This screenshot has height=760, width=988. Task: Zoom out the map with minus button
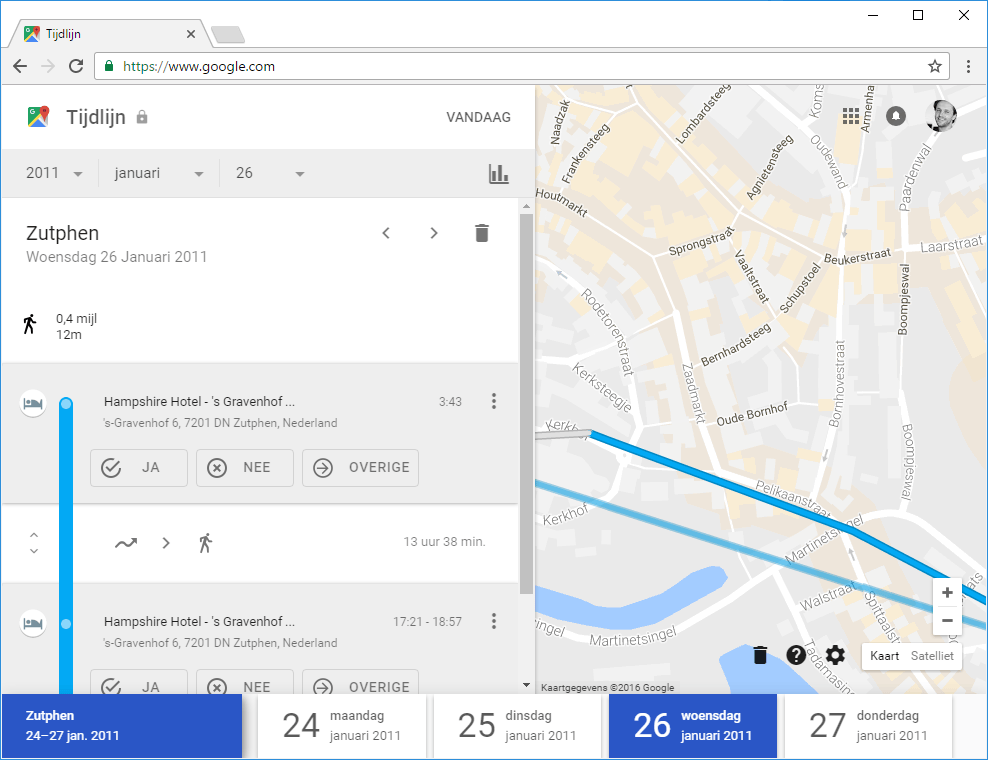[947, 621]
